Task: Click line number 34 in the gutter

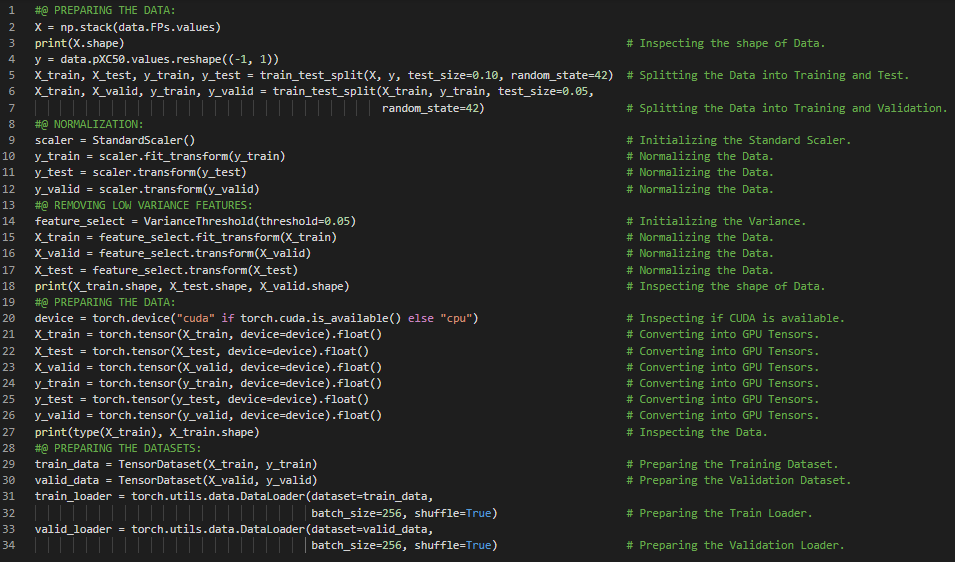Action: (x=10, y=545)
